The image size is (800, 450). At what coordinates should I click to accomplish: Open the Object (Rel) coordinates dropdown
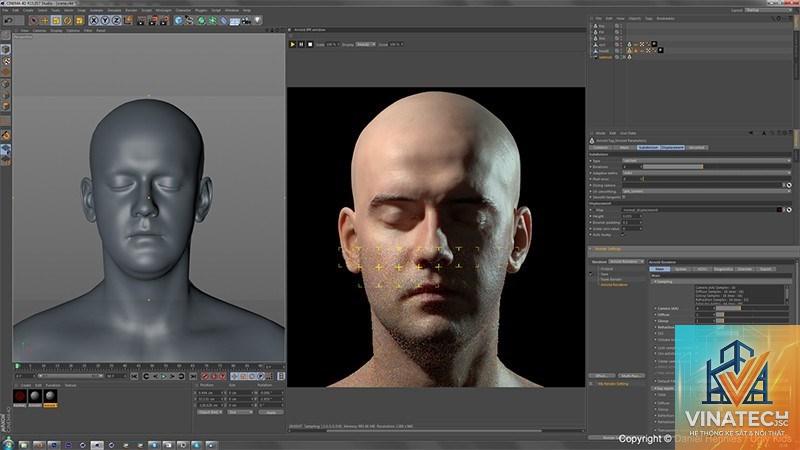[x=210, y=412]
